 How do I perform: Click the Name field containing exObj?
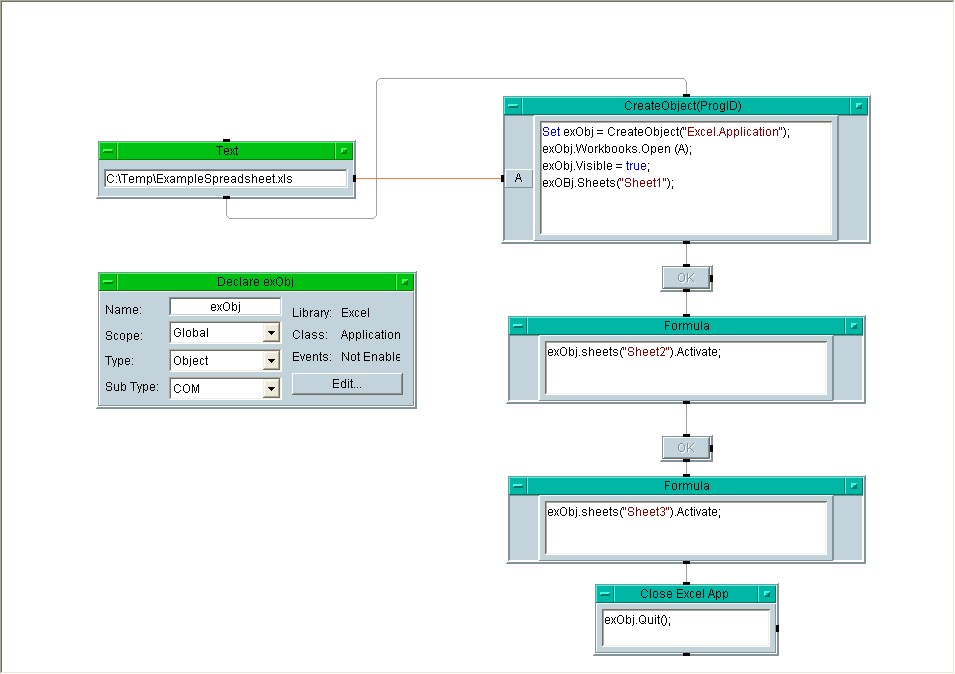pos(225,307)
